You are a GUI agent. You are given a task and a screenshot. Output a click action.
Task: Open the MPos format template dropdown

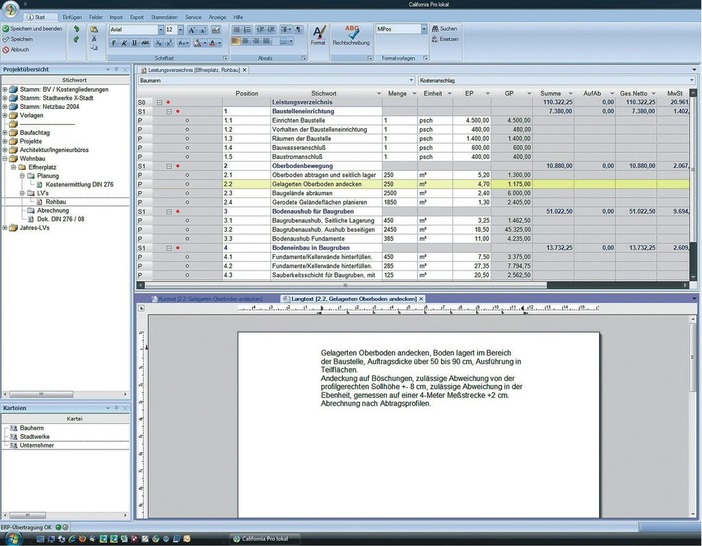[424, 29]
